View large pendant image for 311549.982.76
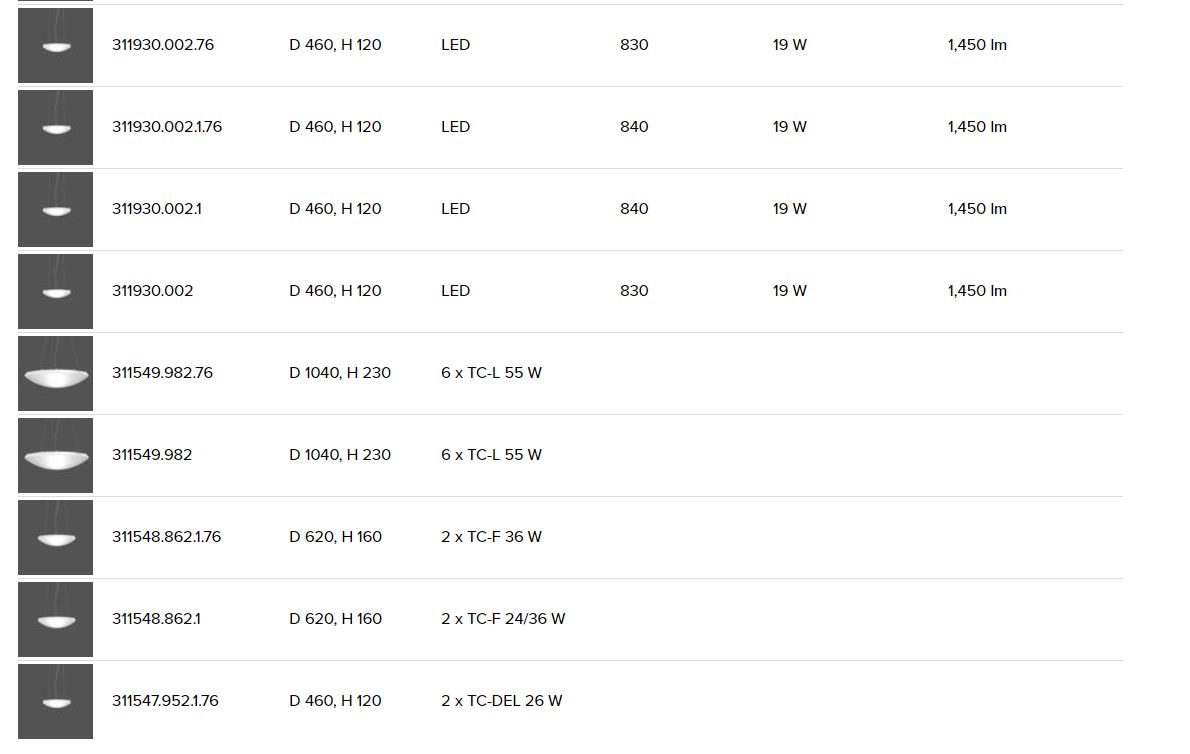The image size is (1190, 754). [55, 373]
